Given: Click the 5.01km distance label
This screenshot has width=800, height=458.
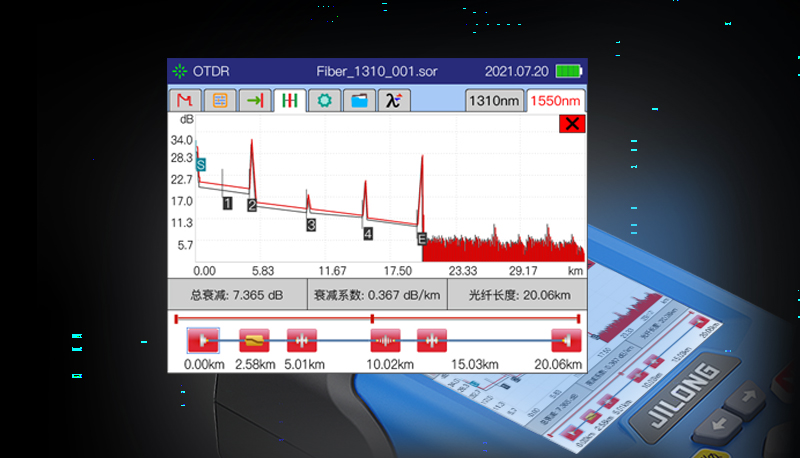Looking at the screenshot, I should [304, 365].
